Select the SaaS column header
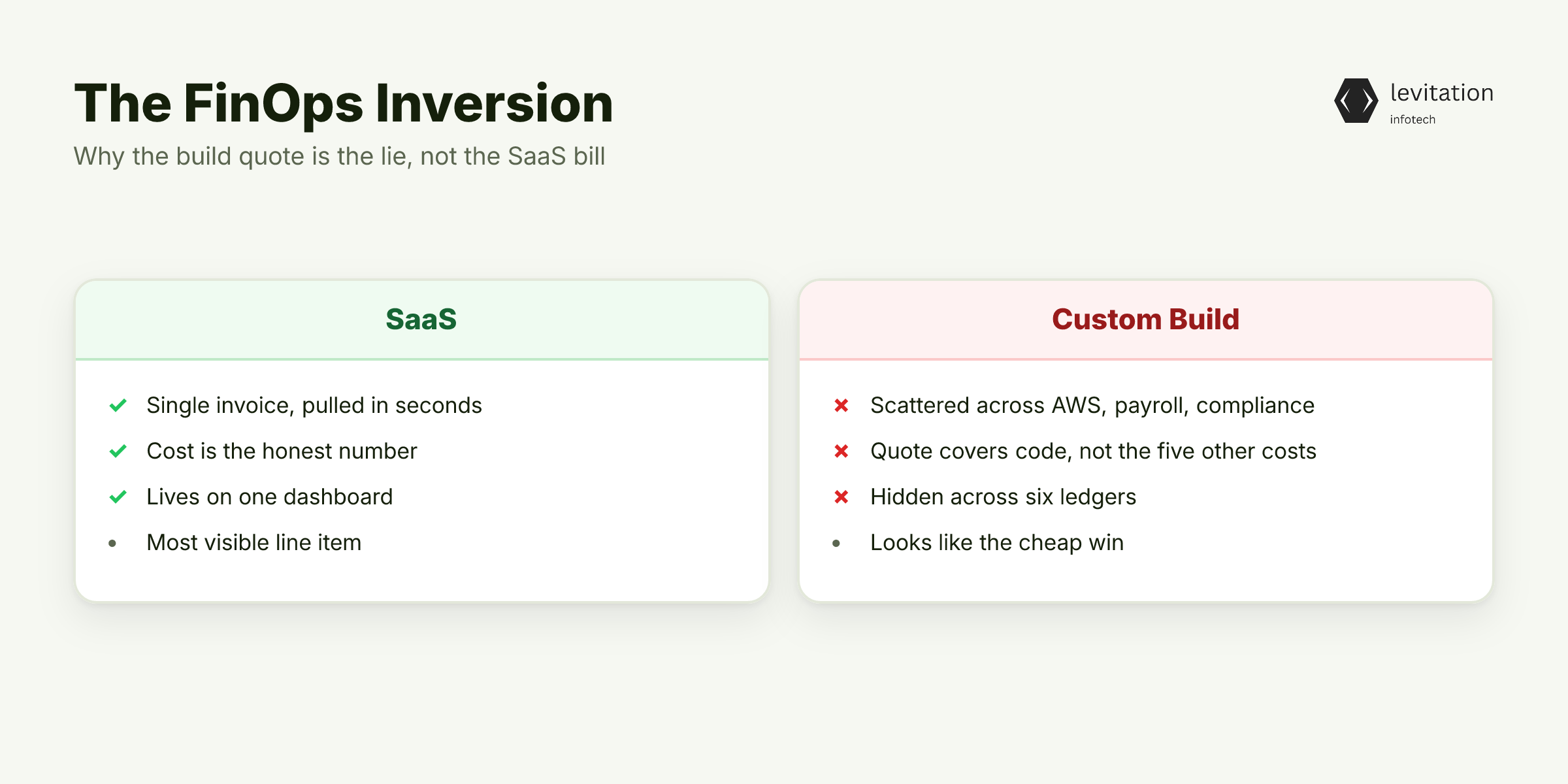Image resolution: width=1568 pixels, height=784 pixels. click(x=422, y=319)
